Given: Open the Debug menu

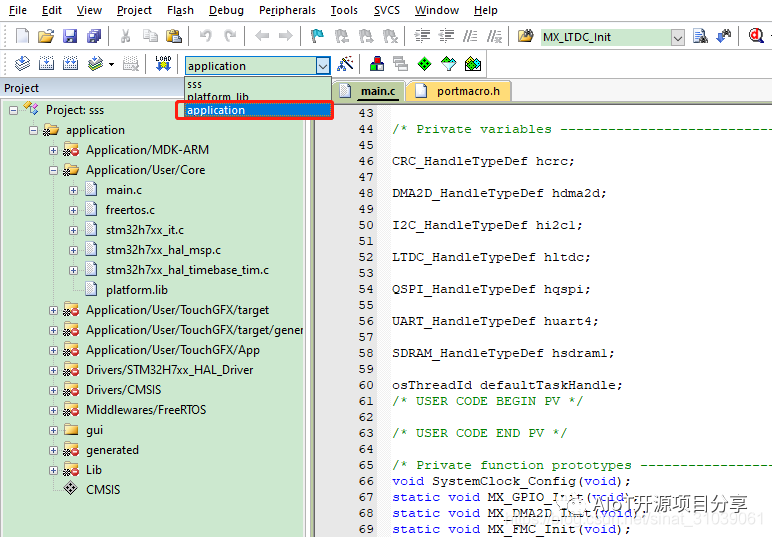Looking at the screenshot, I should tap(226, 10).
